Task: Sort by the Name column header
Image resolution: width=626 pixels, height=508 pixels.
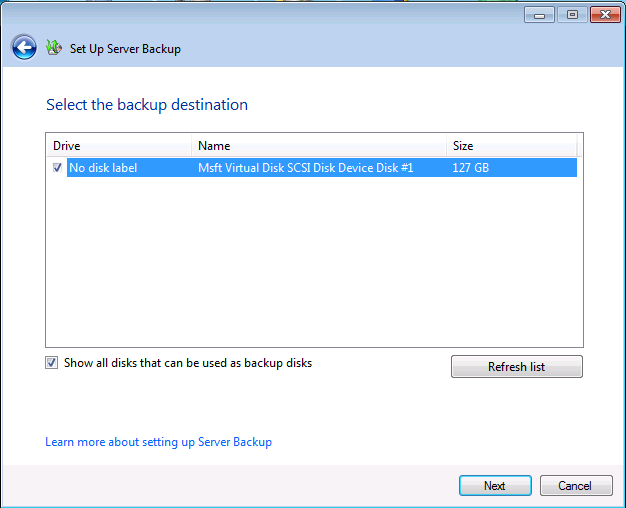Action: [319, 146]
